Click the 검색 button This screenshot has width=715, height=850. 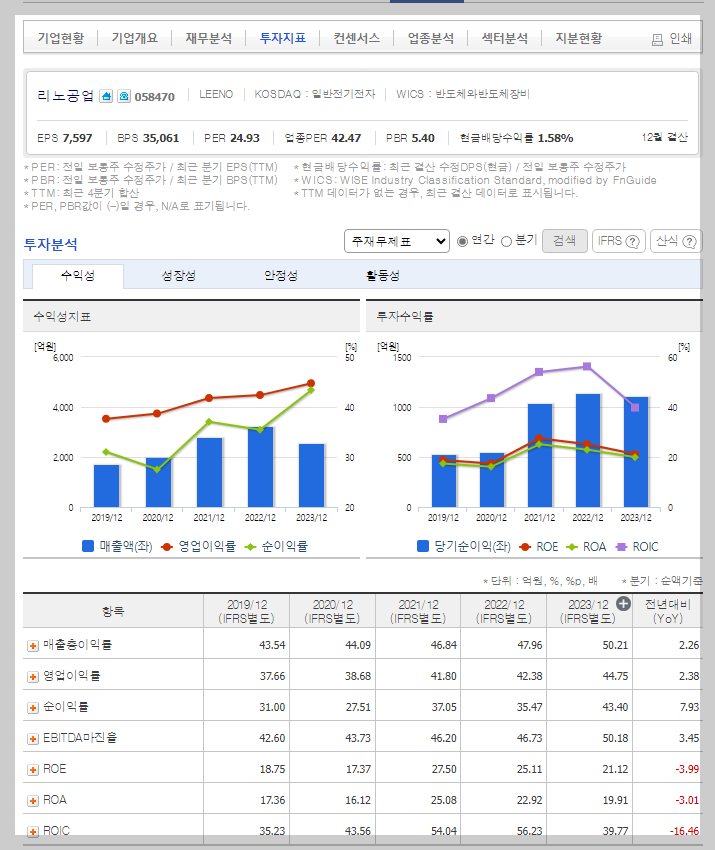coord(564,241)
